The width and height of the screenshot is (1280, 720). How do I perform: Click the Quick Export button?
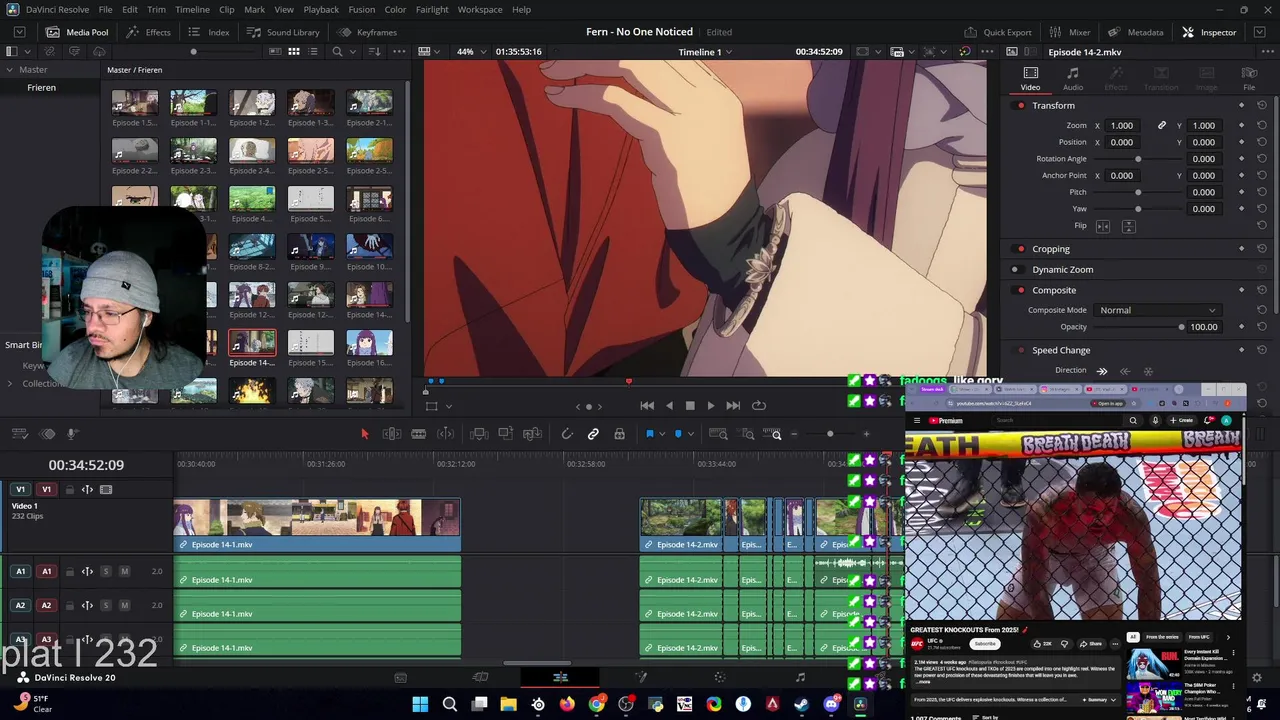coord(997,32)
